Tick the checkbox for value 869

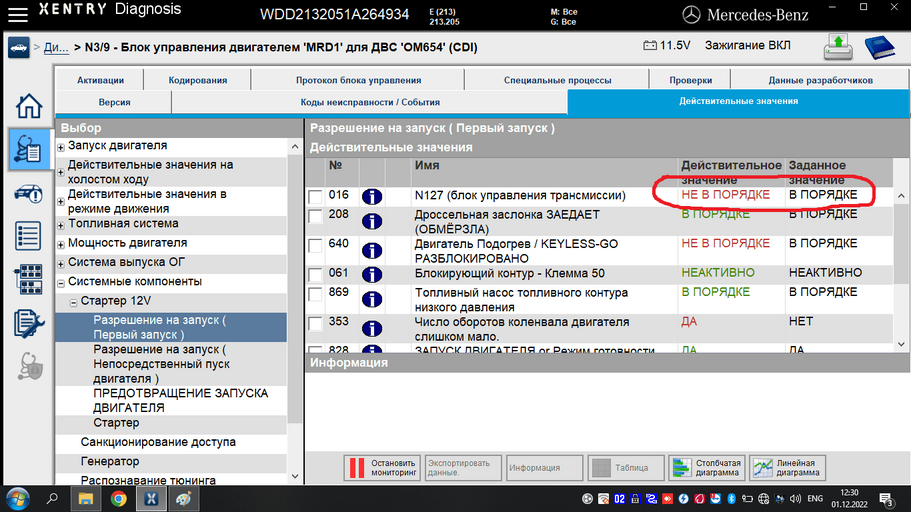pos(315,294)
